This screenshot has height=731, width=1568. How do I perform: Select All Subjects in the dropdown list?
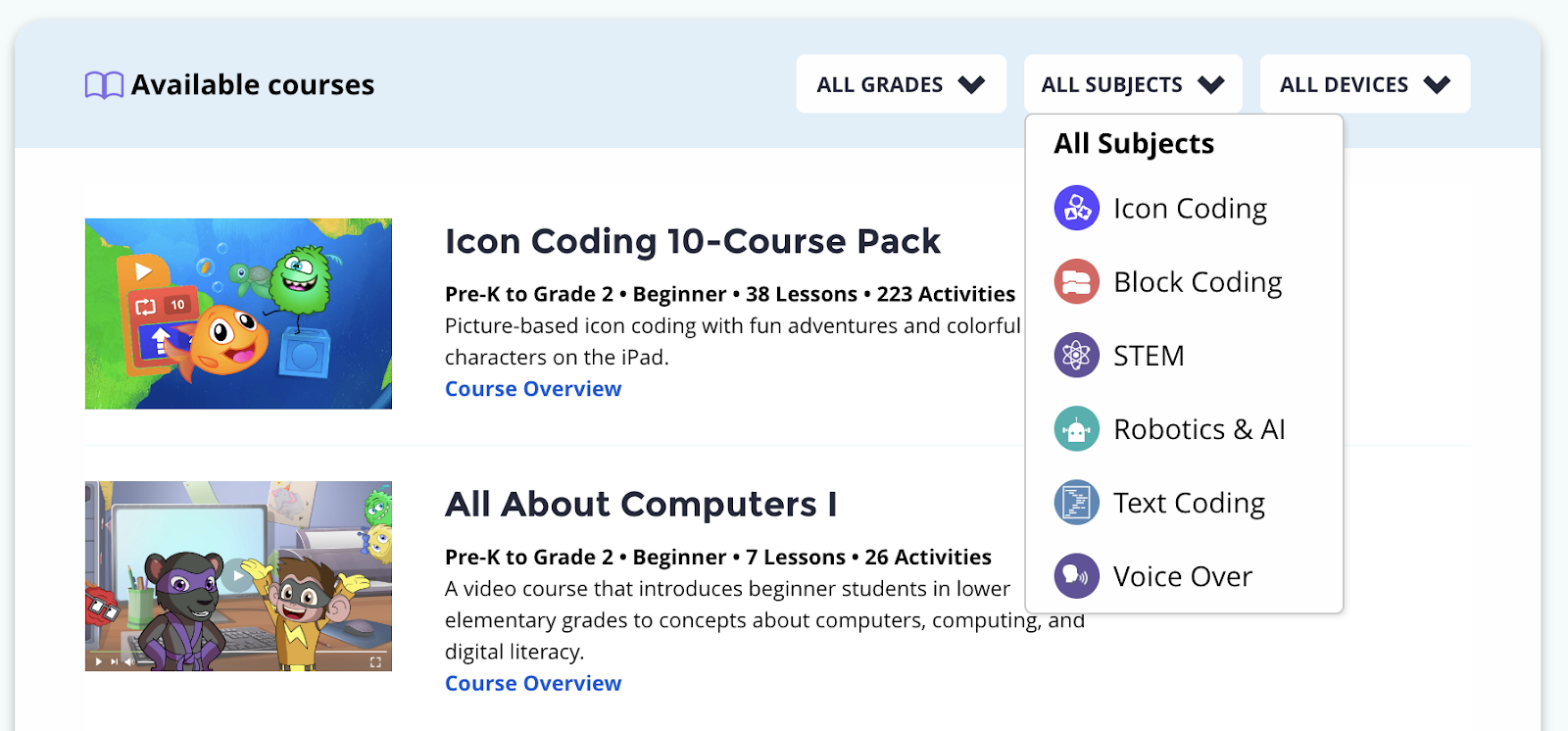[x=1134, y=143]
